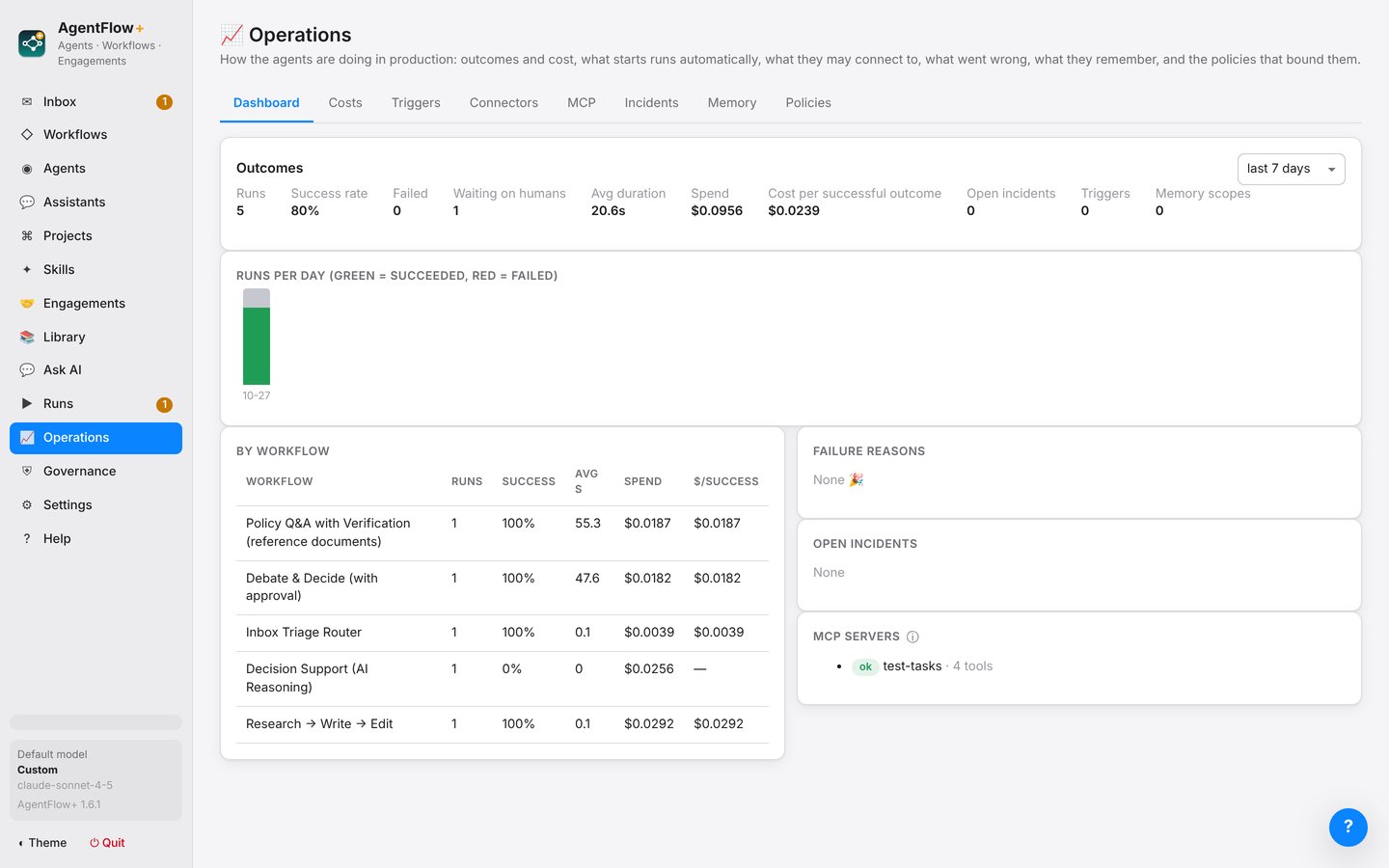Click the Settings gear icon

pyautogui.click(x=27, y=505)
